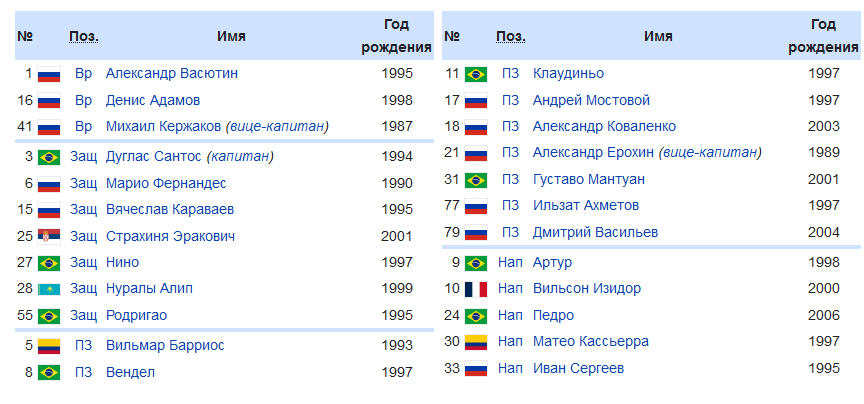Screen dimensions: 864x404
Task: Click the Вр position link for Денис Адамов
Action: [x=84, y=100]
